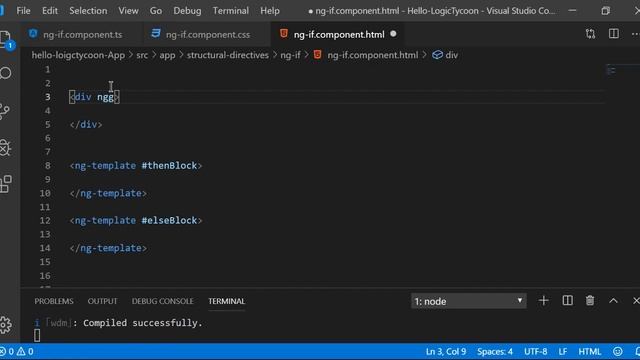Viewport: 640px width, 360px height.
Task: Open the Terminal menu
Action: point(231,11)
